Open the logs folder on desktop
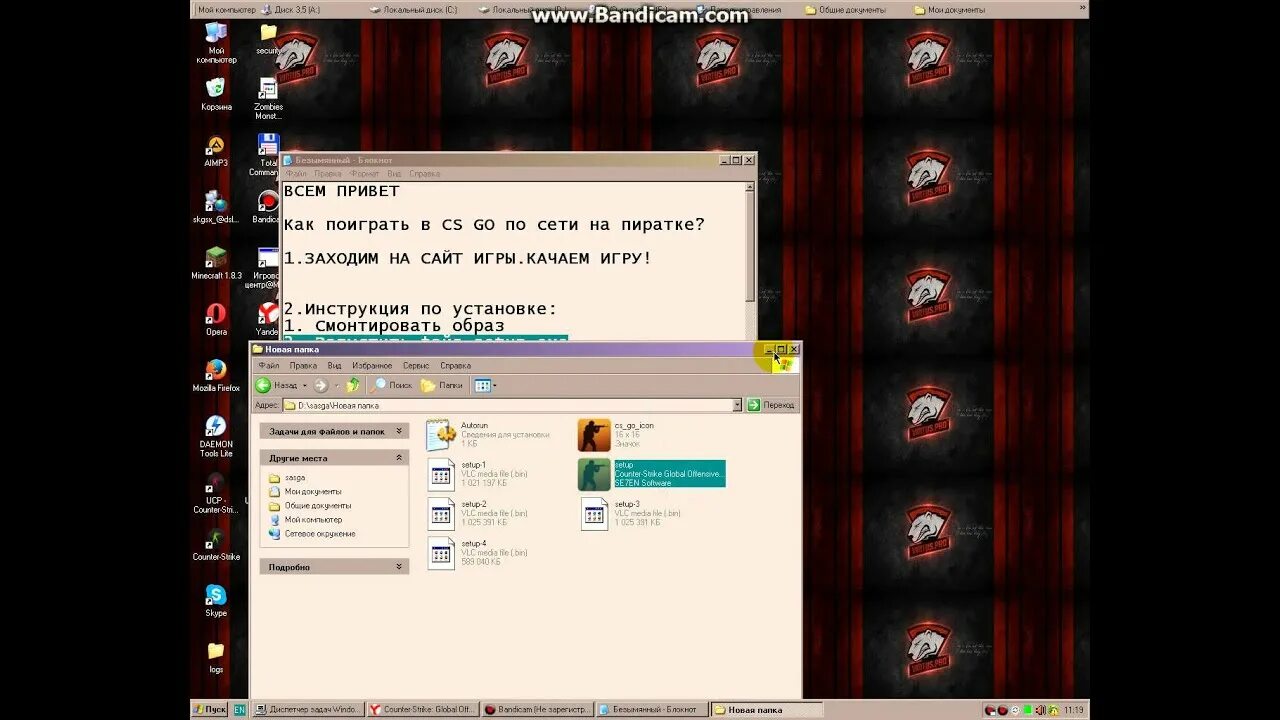Viewport: 1280px width, 720px height. tap(216, 658)
